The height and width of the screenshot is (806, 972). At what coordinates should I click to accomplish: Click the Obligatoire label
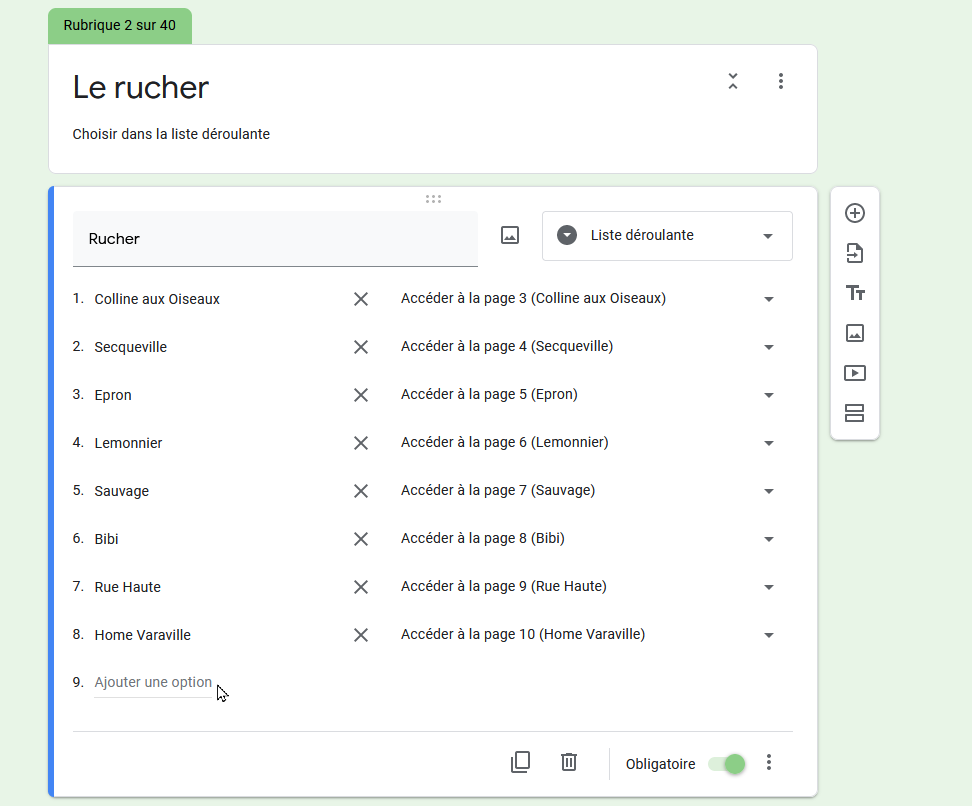tap(660, 764)
